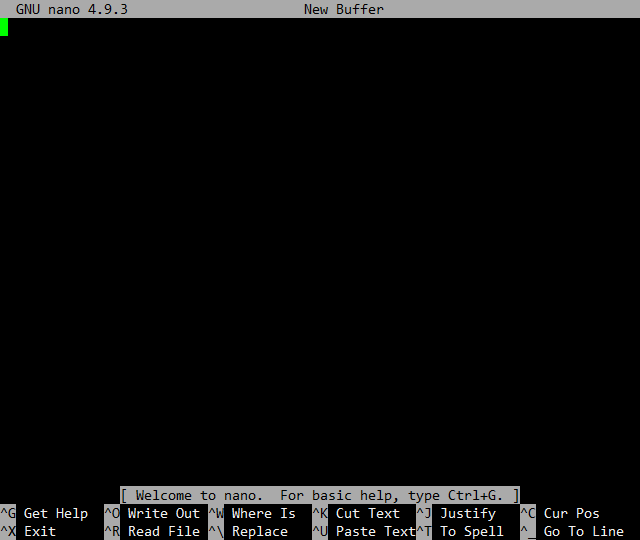Click the Write Out shortcut label
This screenshot has width=640, height=540.
[x=164, y=513]
